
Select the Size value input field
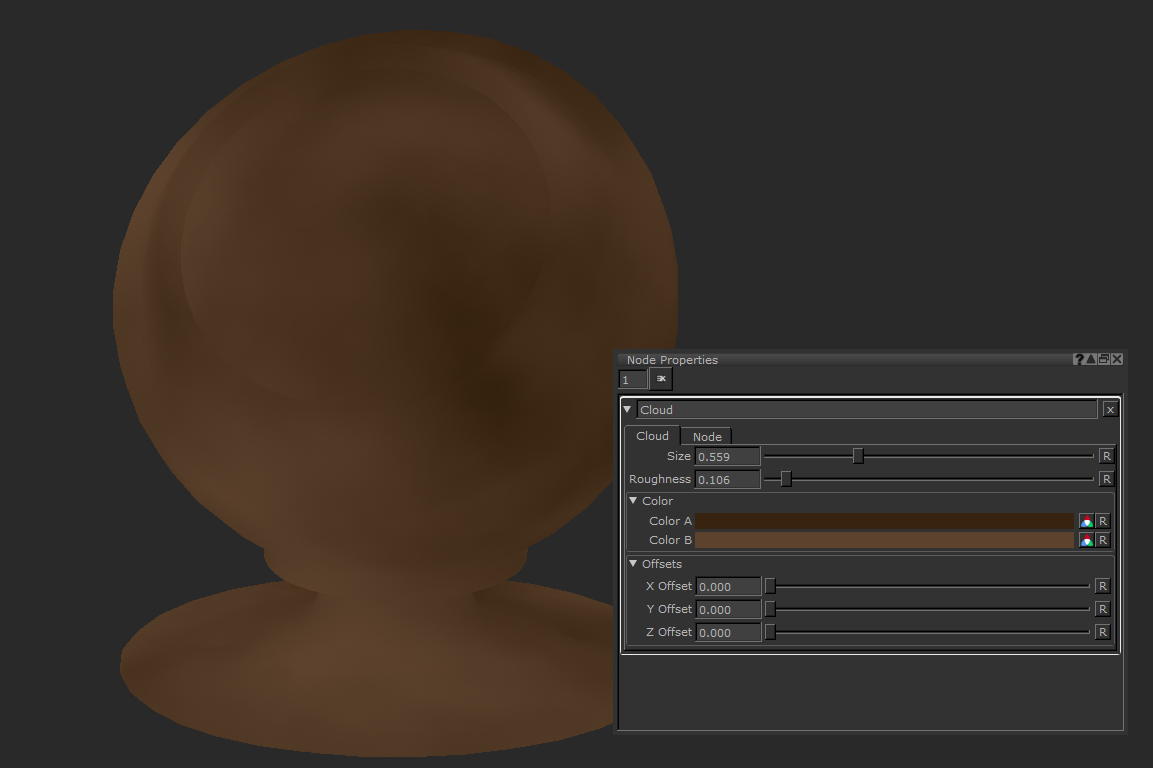[x=727, y=456]
